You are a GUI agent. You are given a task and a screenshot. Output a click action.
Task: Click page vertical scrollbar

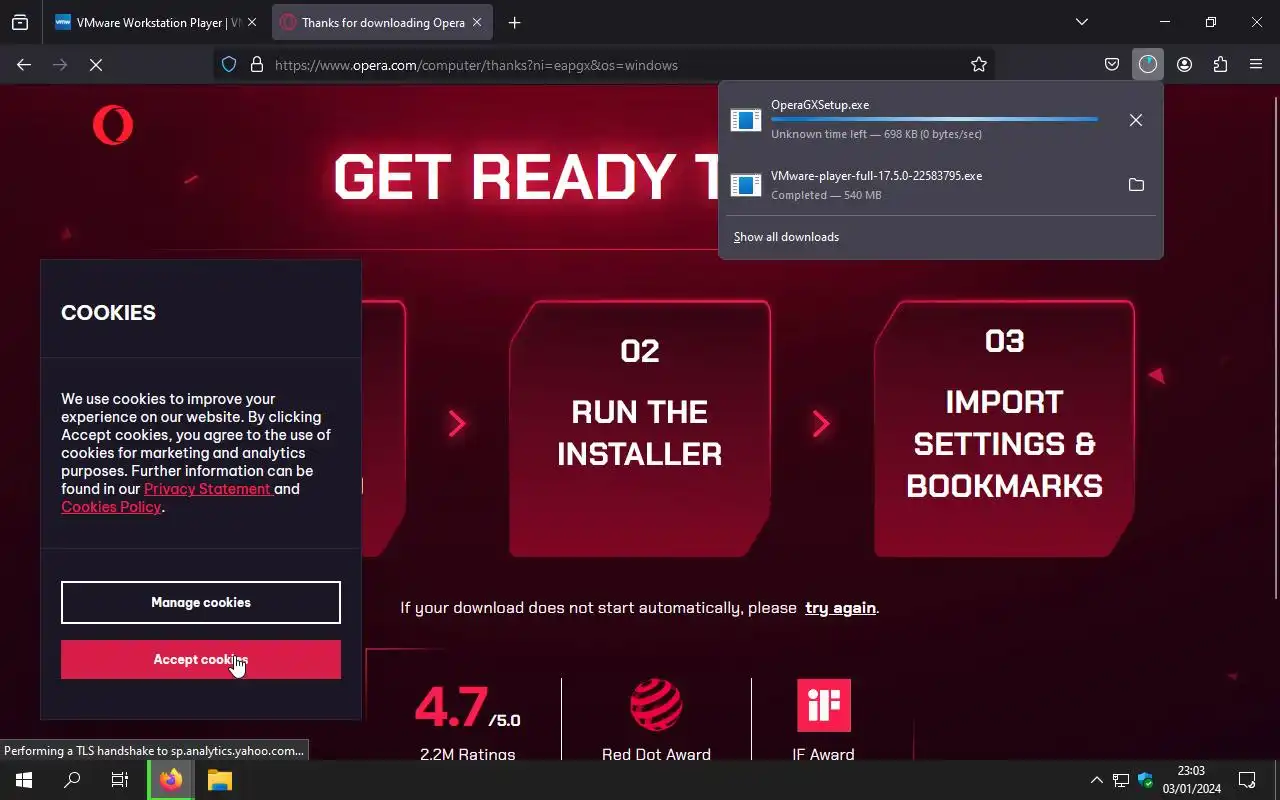tap(1275, 350)
